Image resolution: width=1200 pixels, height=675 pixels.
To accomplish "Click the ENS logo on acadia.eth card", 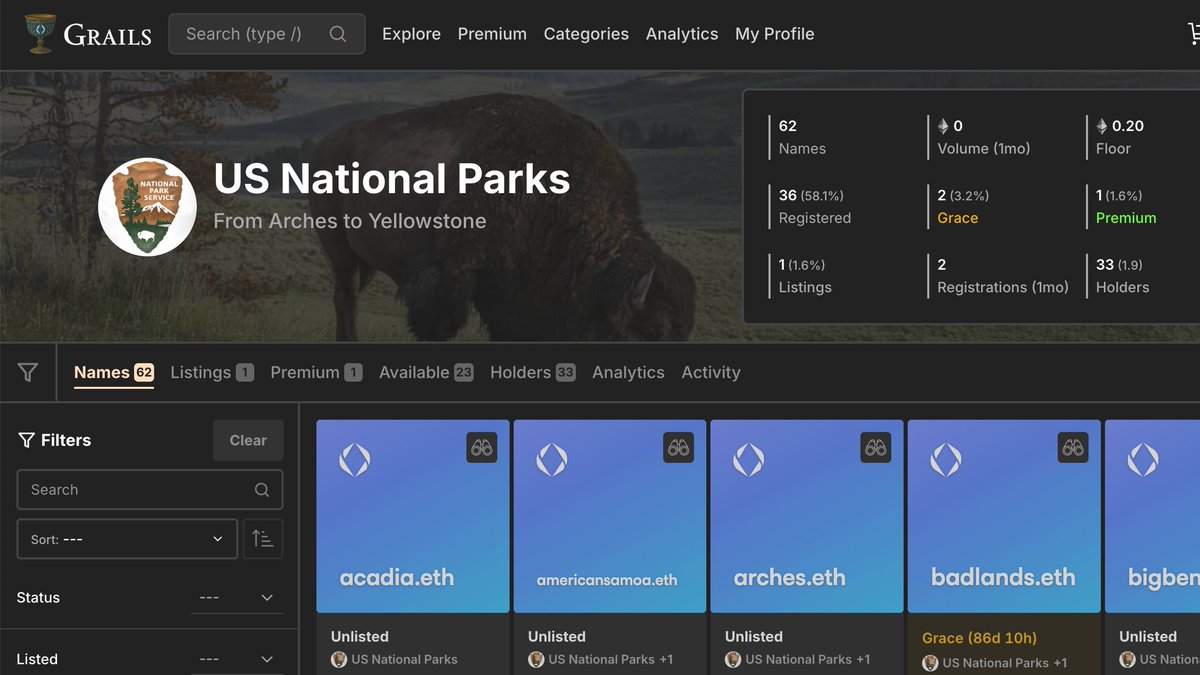I will pyautogui.click(x=355, y=460).
